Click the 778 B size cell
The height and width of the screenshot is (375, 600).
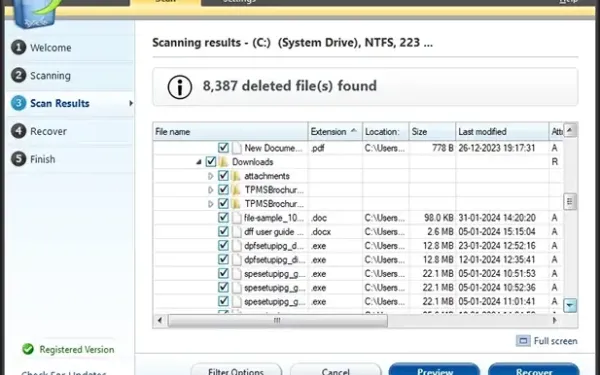(443, 148)
